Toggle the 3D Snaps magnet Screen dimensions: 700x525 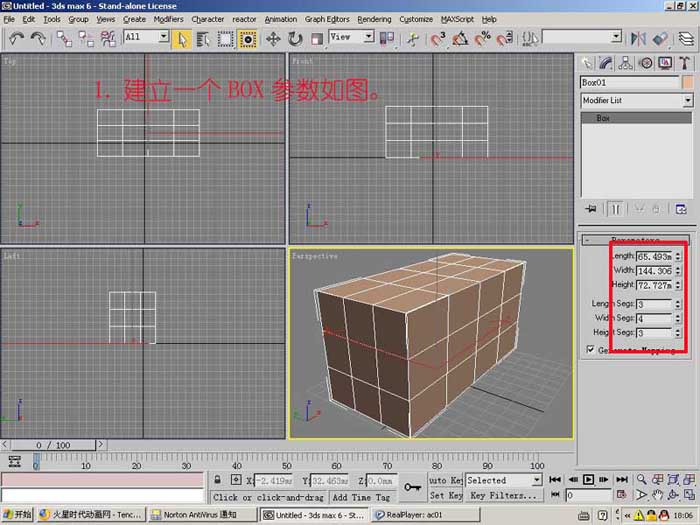pos(438,39)
